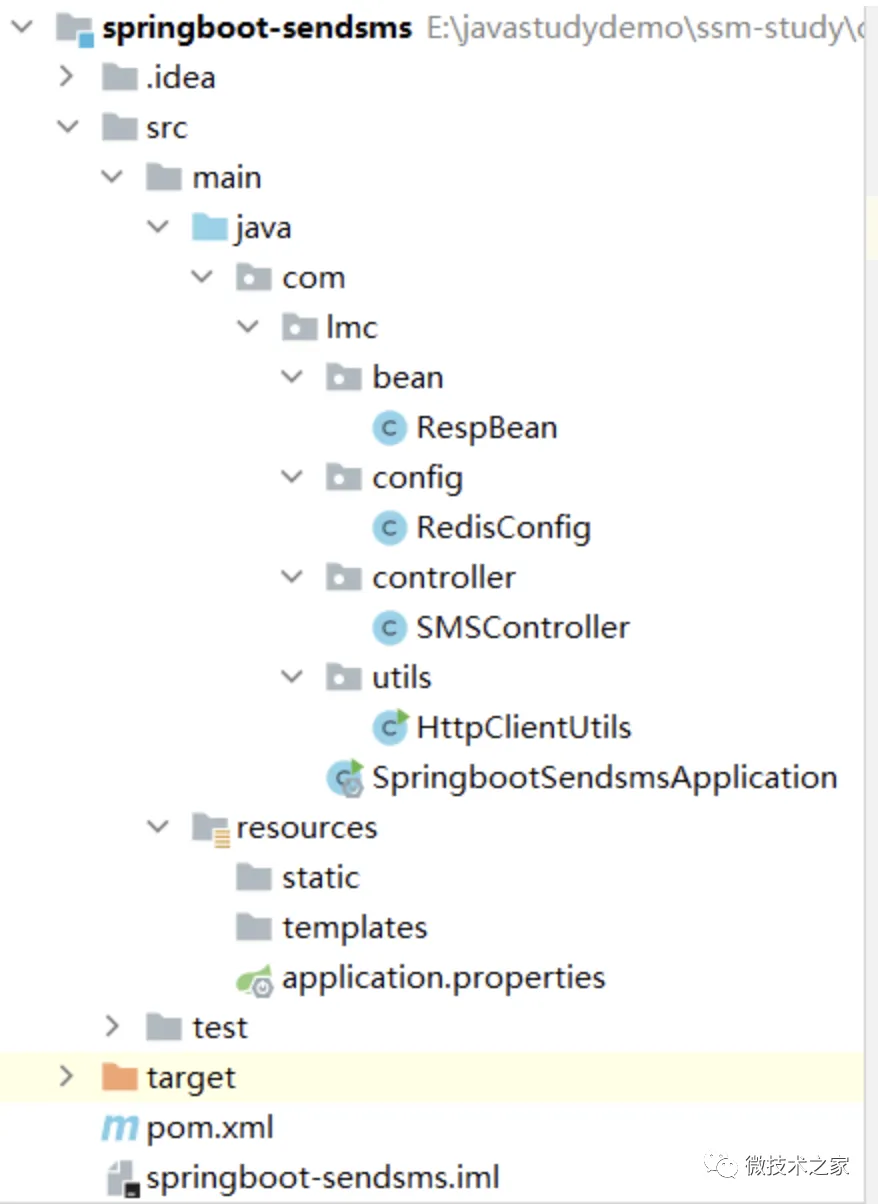Expand the target folder node
Image resolution: width=878 pixels, height=1204 pixels.
coord(67,1077)
